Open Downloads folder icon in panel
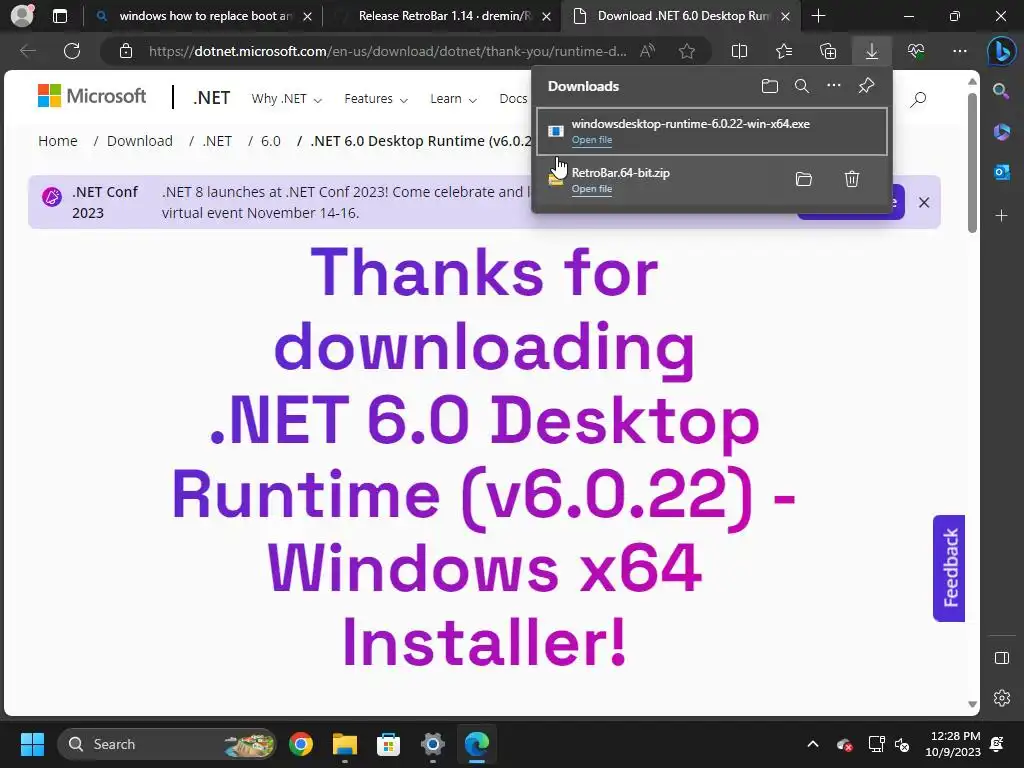The image size is (1024, 768). tap(770, 86)
